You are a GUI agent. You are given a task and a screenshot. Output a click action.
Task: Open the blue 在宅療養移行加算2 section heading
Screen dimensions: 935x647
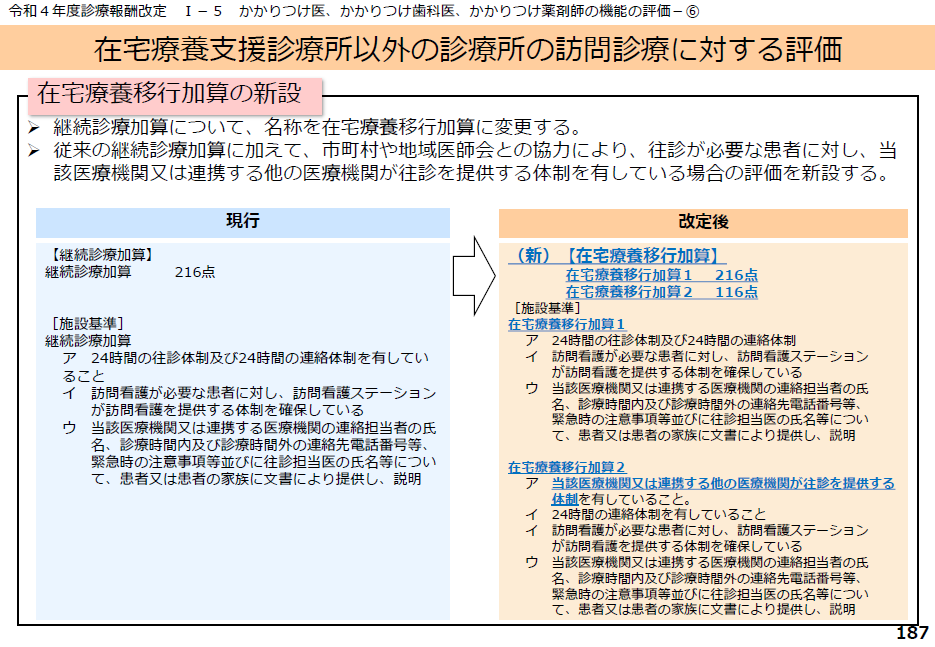tap(566, 467)
